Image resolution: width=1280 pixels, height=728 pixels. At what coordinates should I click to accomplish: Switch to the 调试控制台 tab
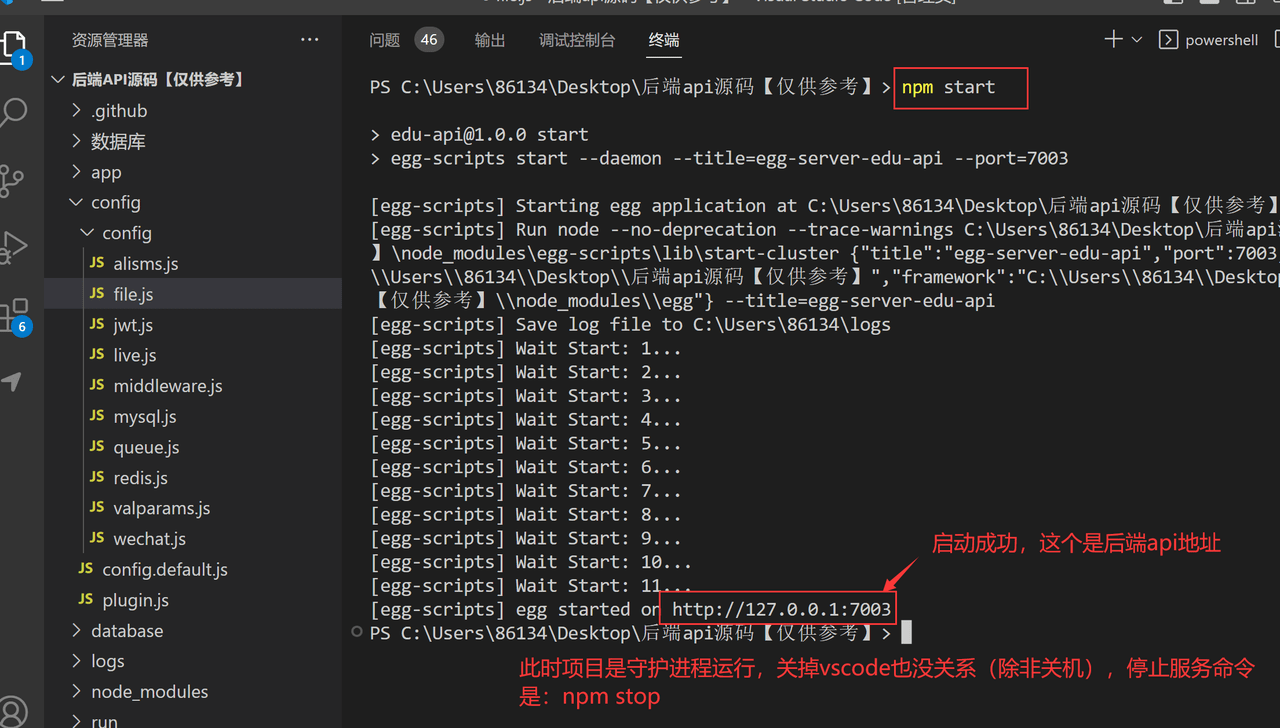pos(577,40)
